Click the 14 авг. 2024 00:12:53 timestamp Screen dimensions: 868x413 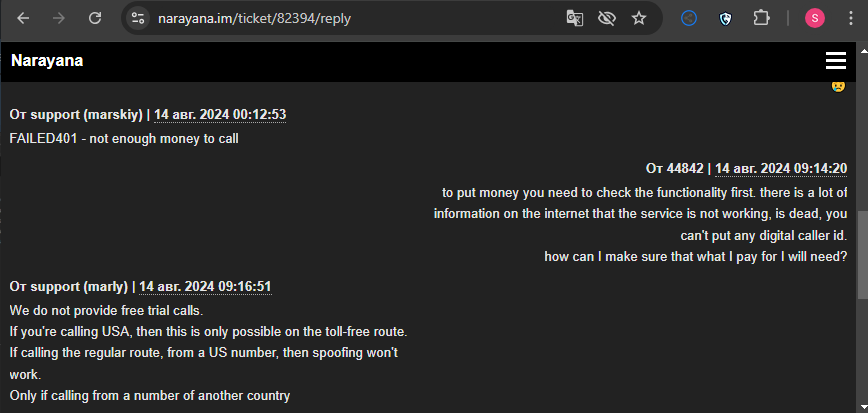(220, 115)
